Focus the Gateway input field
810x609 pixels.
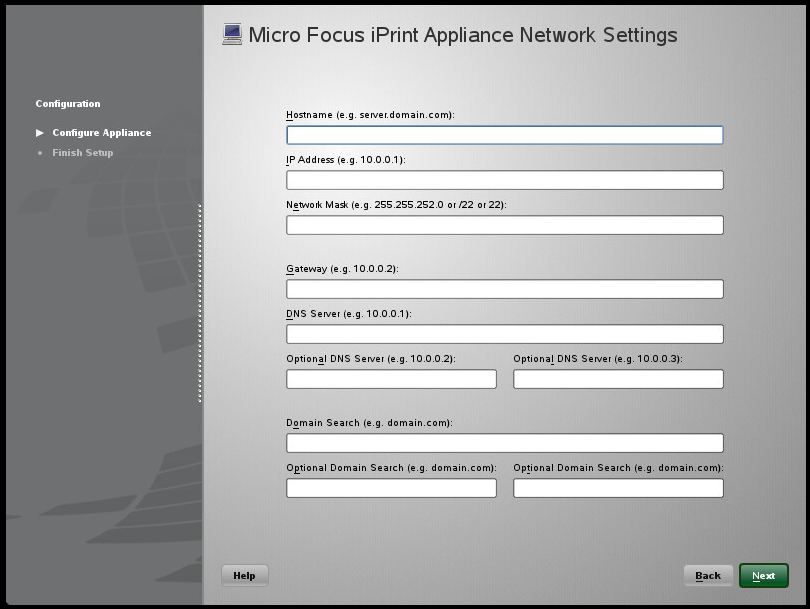504,289
